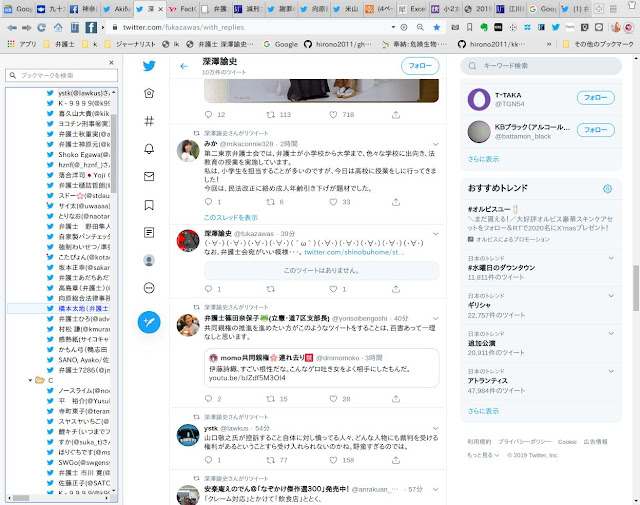The width and height of the screenshot is (640, 505).
Task: Click さらに表示 under trends
Action: (483, 411)
